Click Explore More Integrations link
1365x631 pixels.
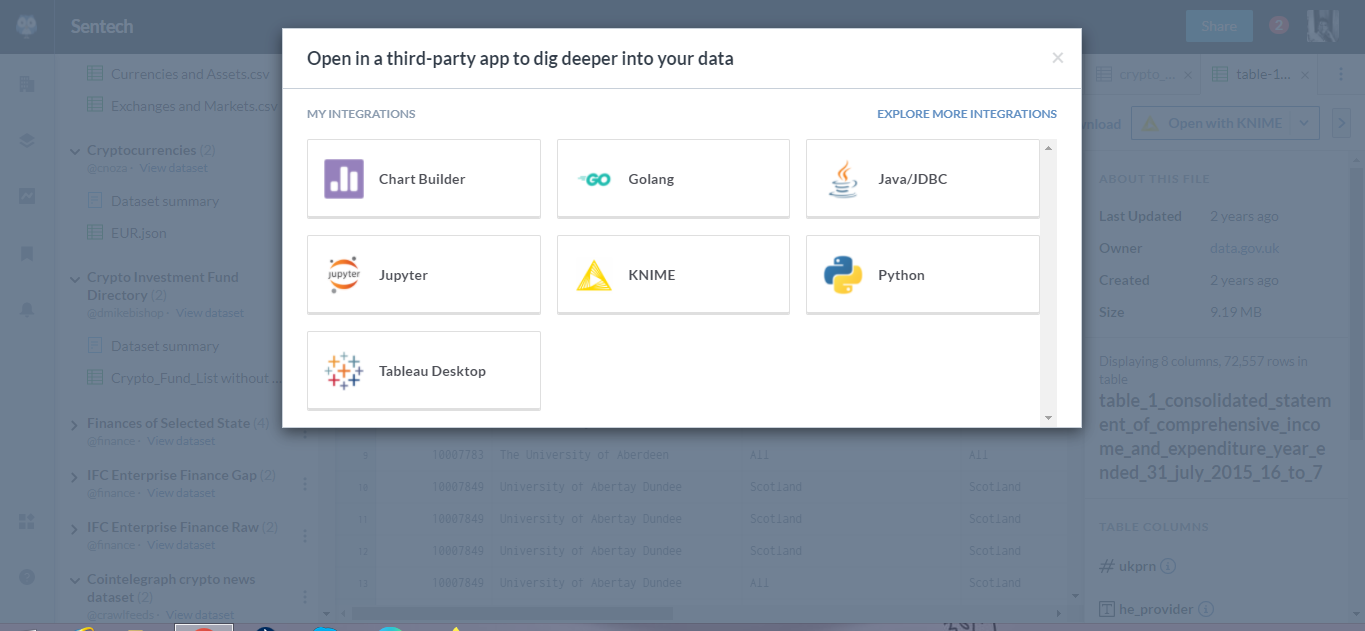967,114
